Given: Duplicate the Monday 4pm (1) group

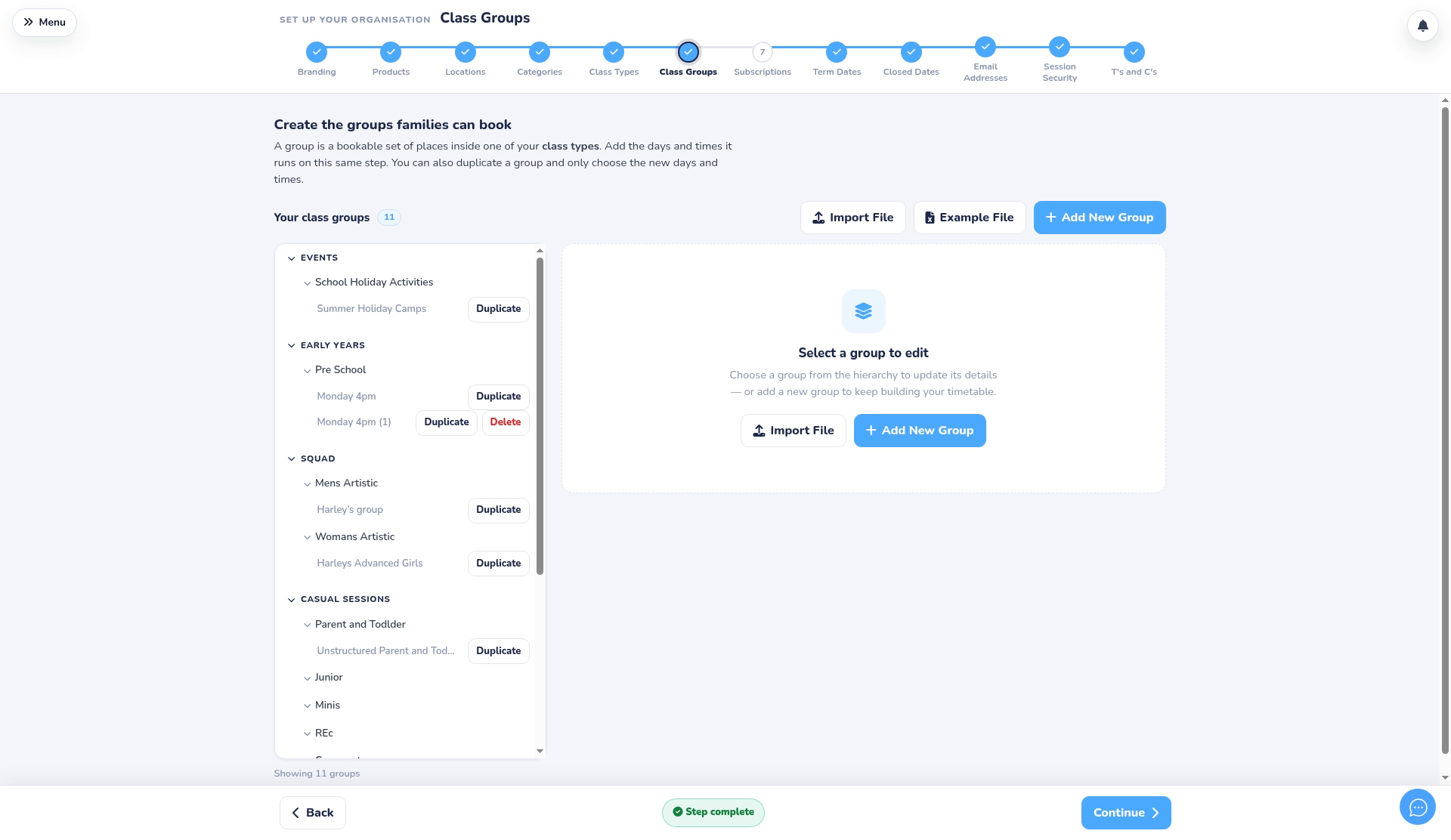Looking at the screenshot, I should 447,422.
